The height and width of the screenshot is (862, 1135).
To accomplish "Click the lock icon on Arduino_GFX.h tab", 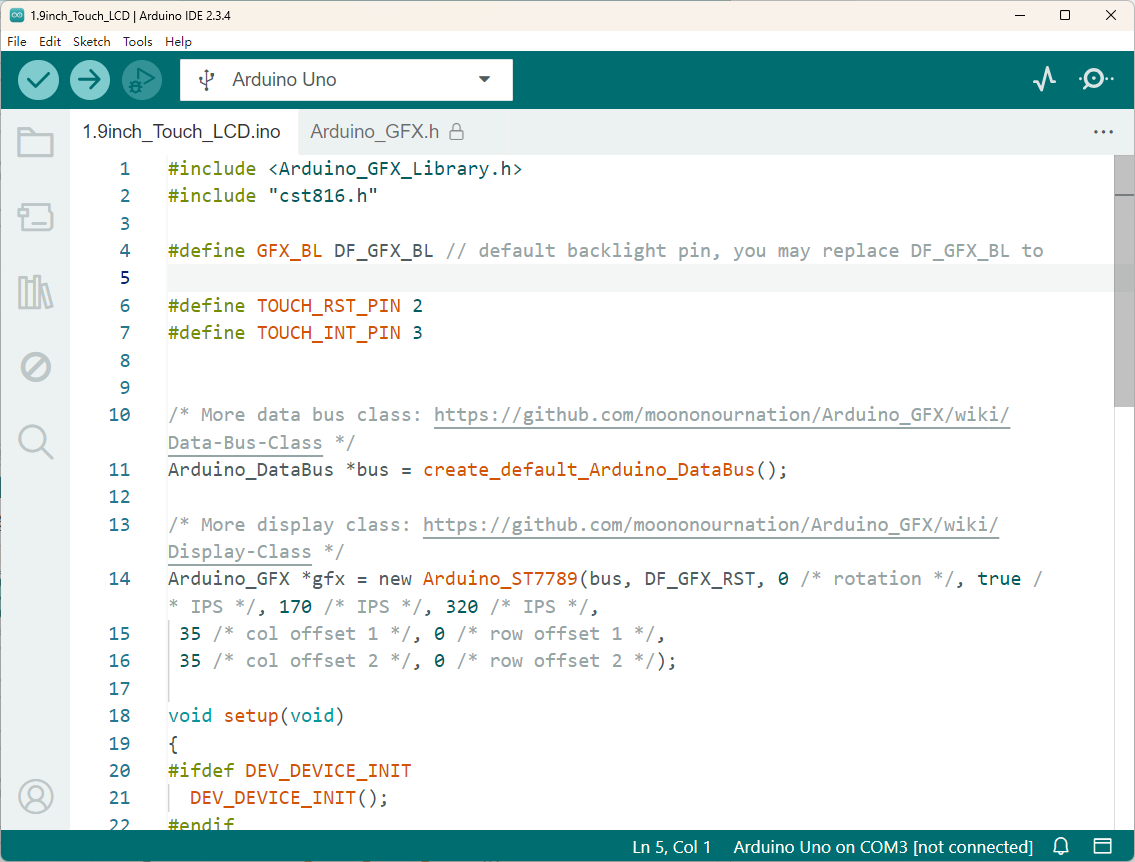I will point(456,132).
